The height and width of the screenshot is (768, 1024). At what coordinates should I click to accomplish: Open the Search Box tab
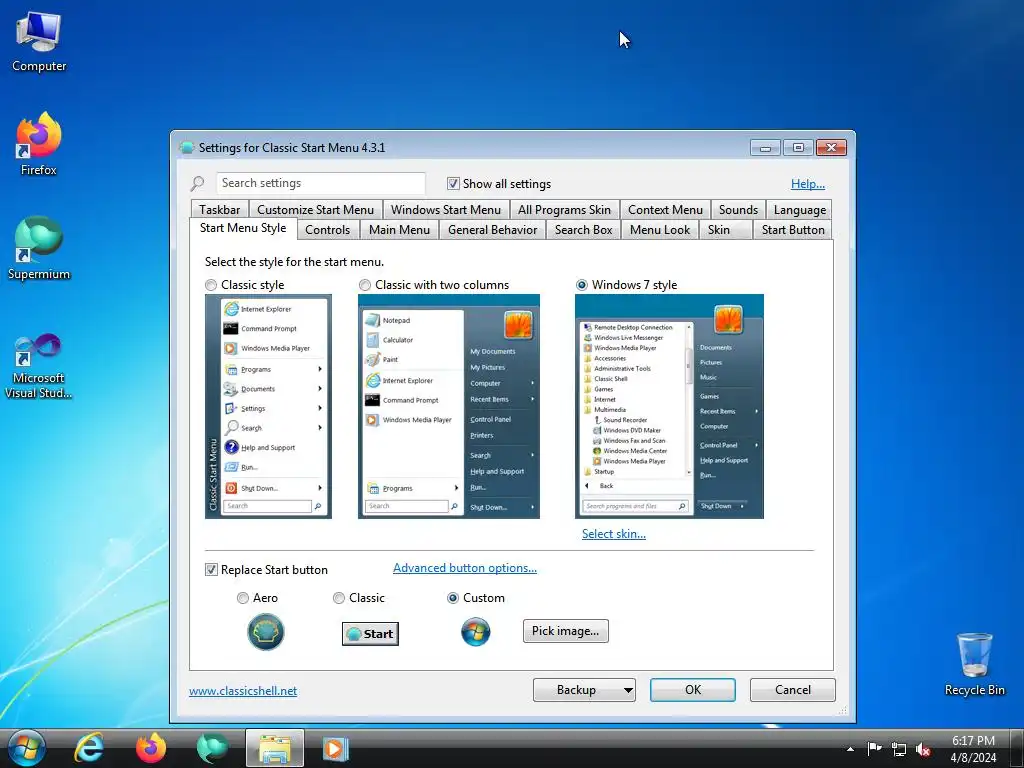click(x=583, y=230)
